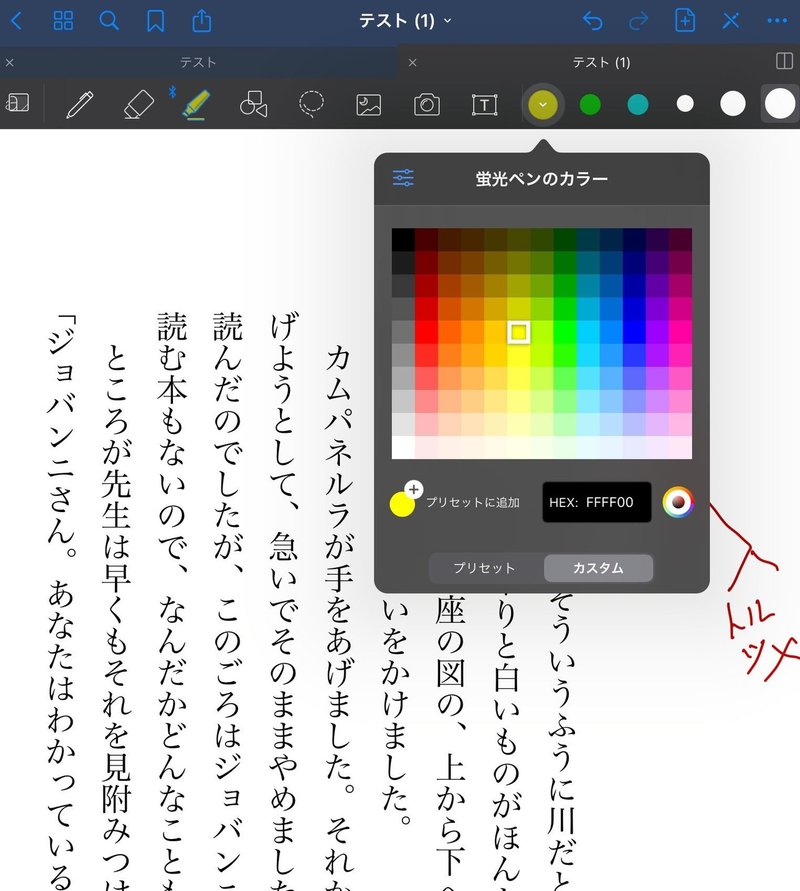Open yellow color swatch options via its chevron
The width and height of the screenshot is (800, 891).
542,103
